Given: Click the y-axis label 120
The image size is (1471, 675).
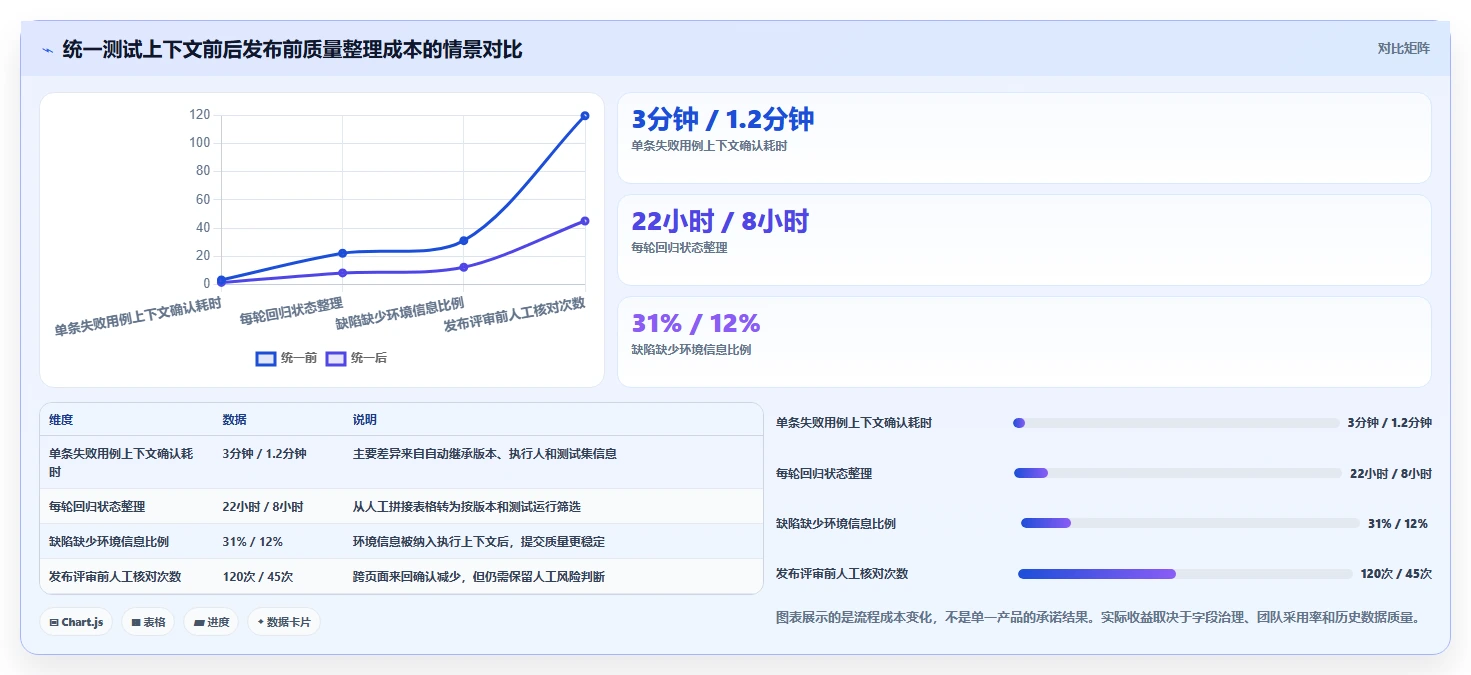Looking at the screenshot, I should tap(200, 115).
